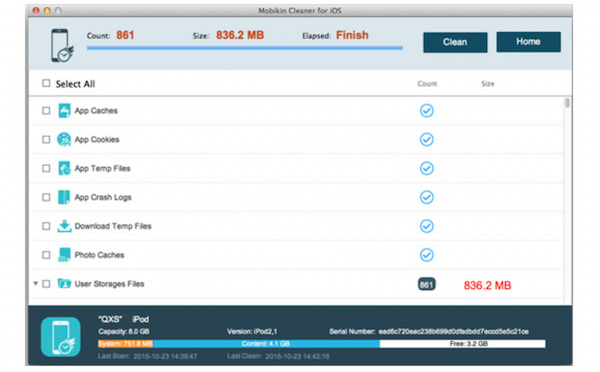The width and height of the screenshot is (600, 372).
Task: Click the App Temp Files icon
Action: point(64,168)
